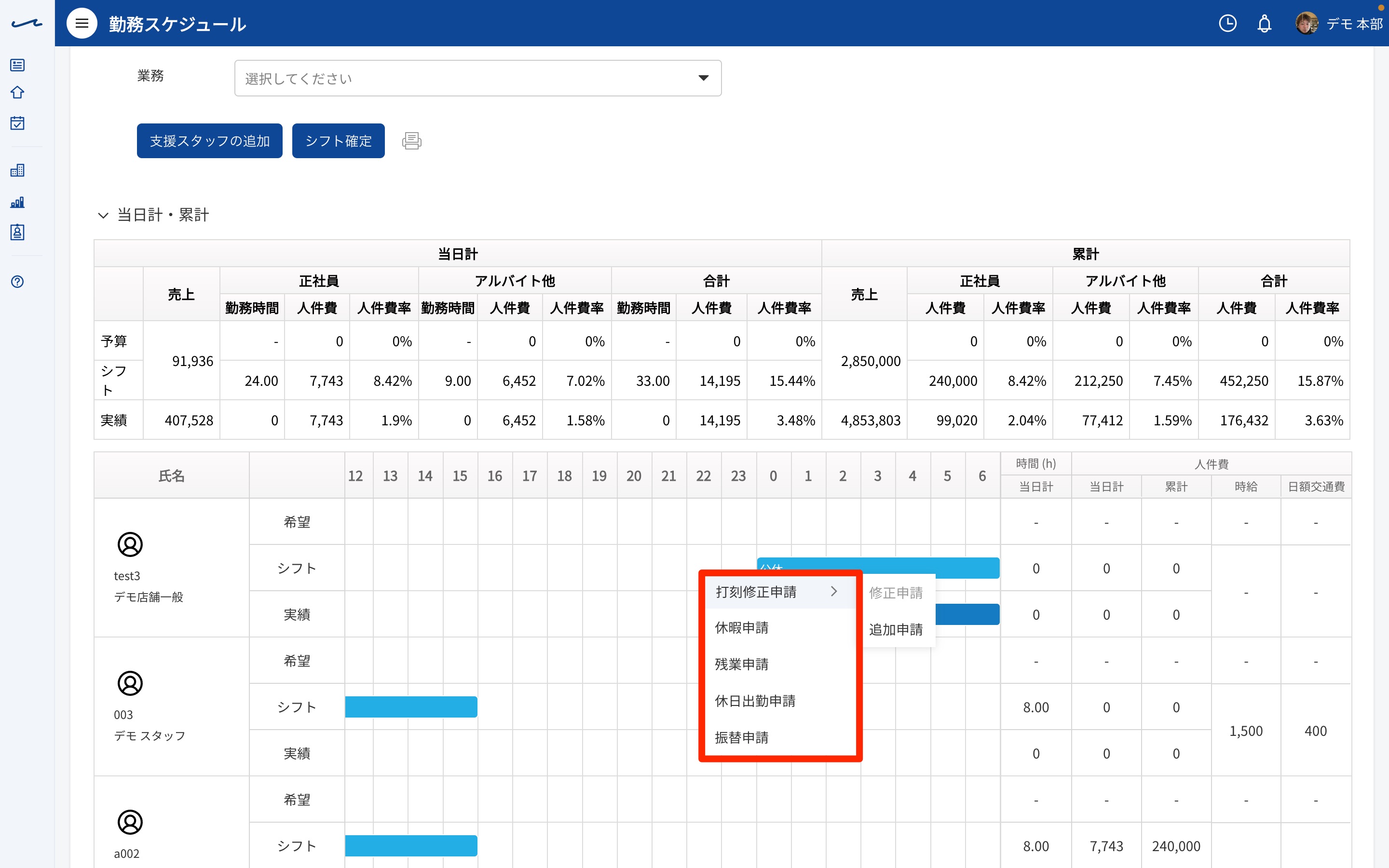Click the 407,528 actual sales value
The height and width of the screenshot is (868, 1389).
pos(181,420)
